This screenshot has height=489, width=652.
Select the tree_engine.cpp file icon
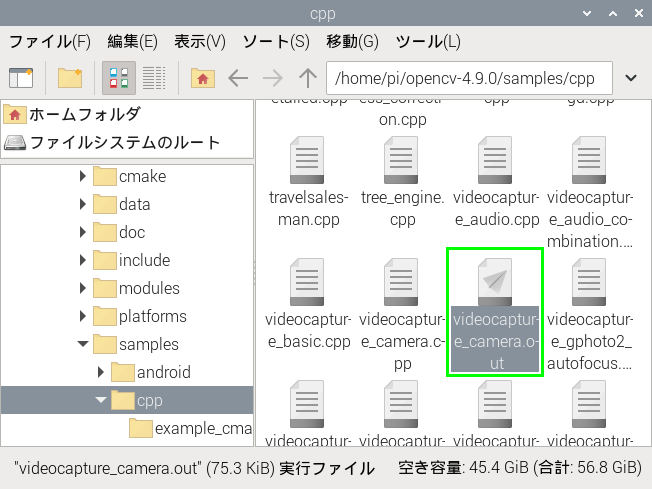point(401,160)
